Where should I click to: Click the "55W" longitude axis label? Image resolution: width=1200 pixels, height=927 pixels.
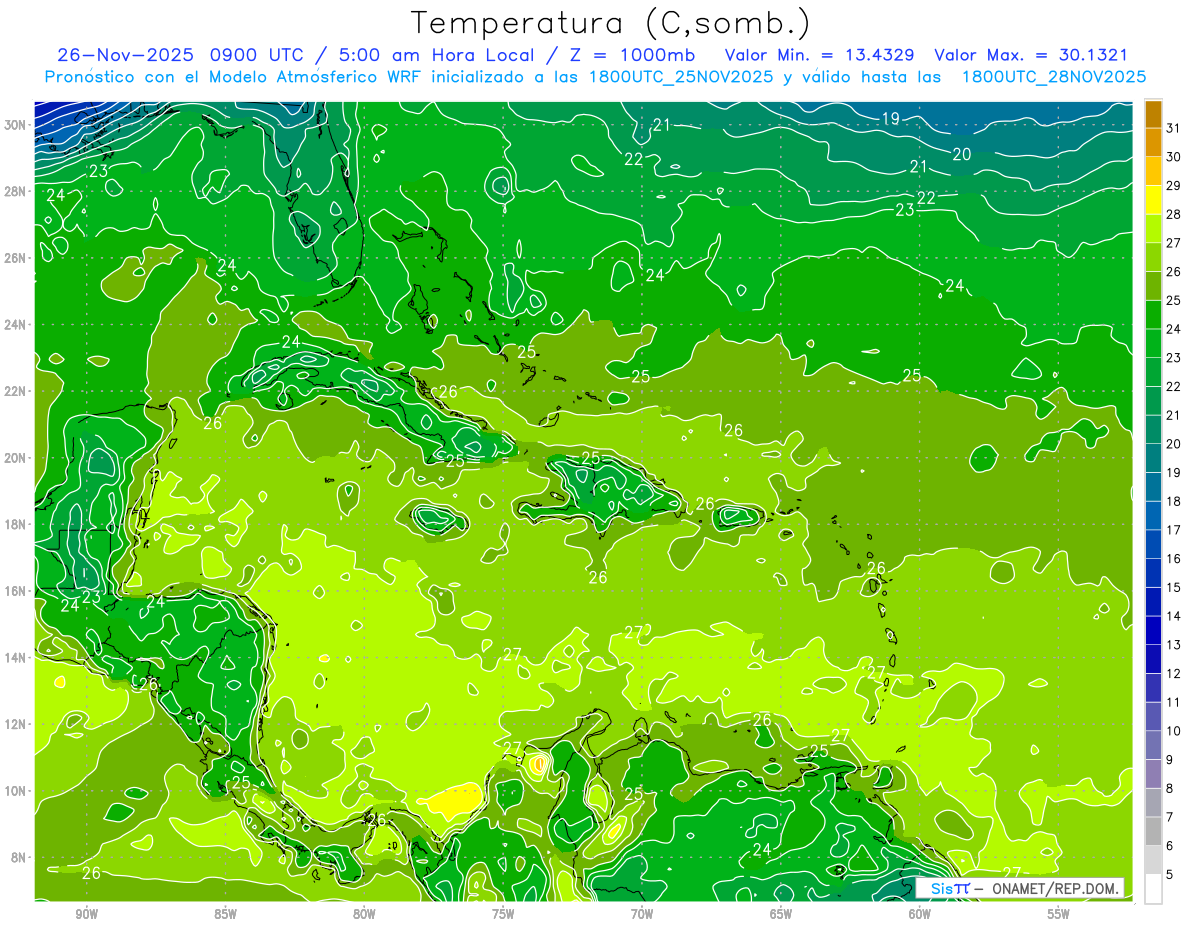click(x=1059, y=914)
